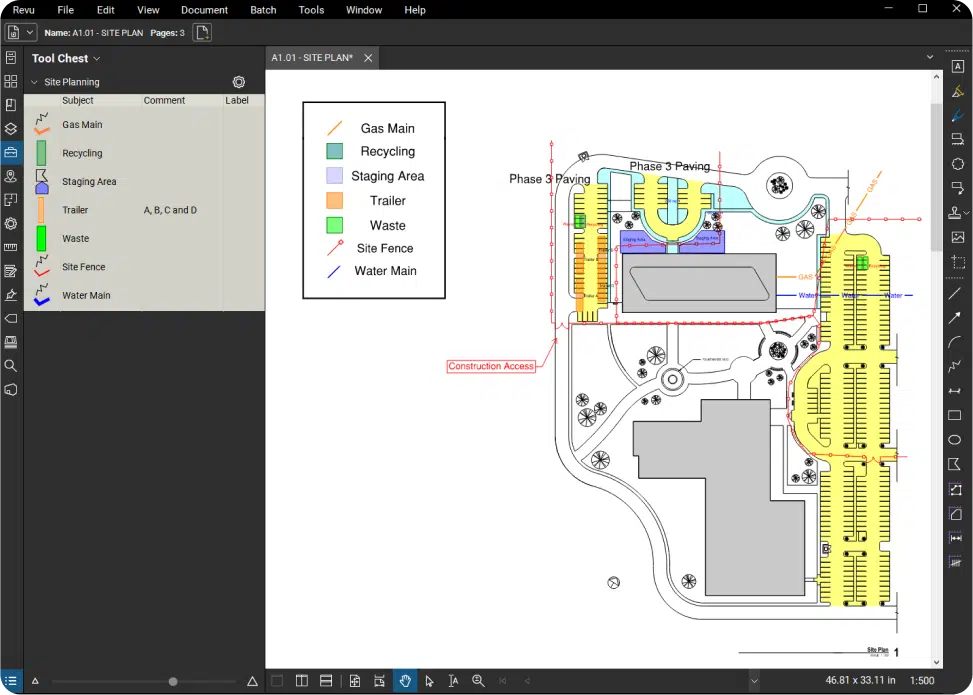Toggle split view vertical
Screen dimensions: 973x695
pos(301,681)
